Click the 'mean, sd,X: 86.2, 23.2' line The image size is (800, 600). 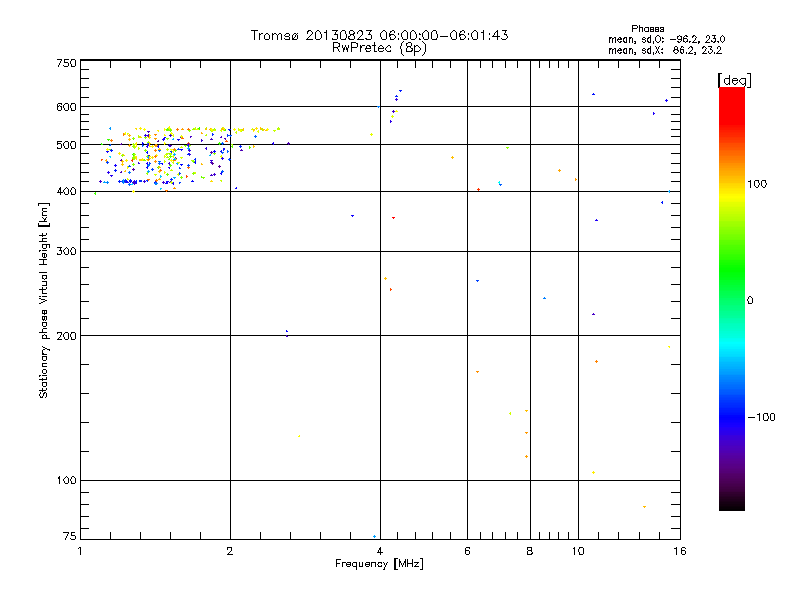665,51
